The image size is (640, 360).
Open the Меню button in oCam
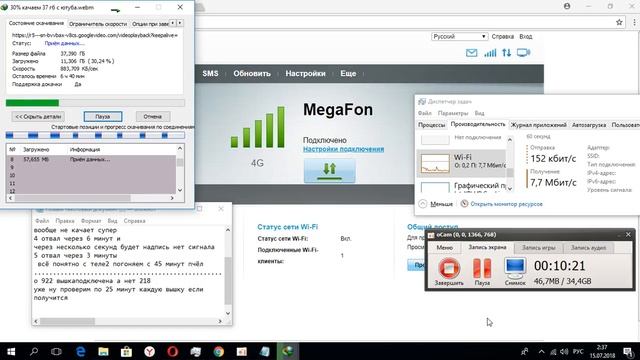[444, 247]
